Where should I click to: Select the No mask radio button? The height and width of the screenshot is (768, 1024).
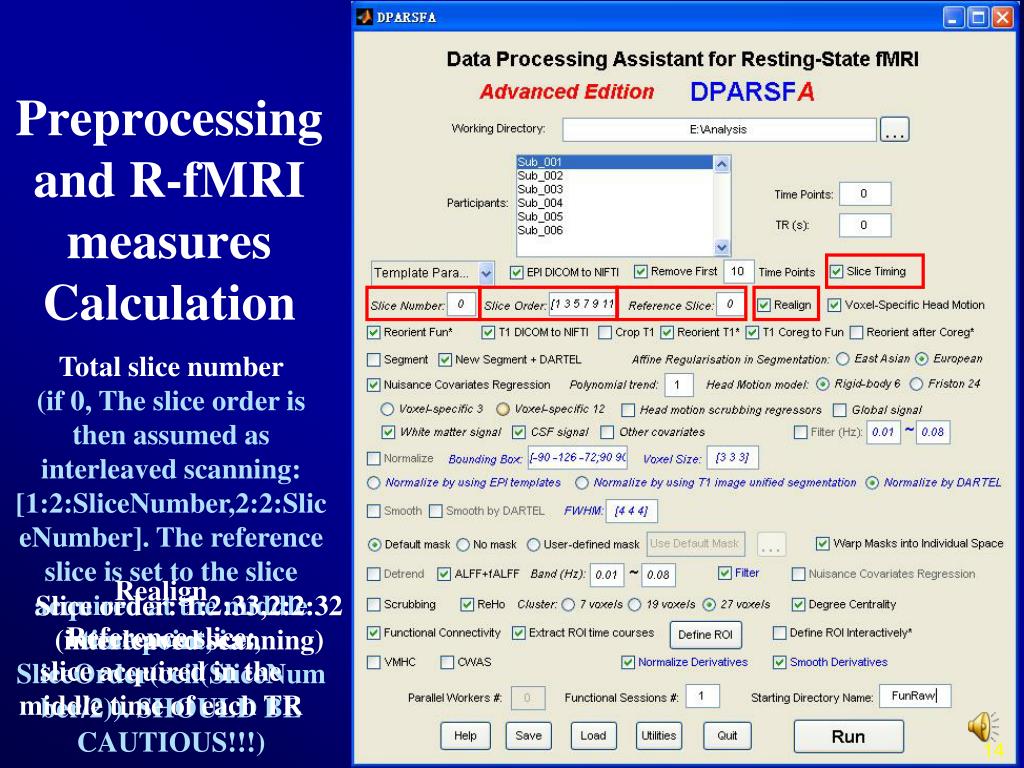click(463, 545)
